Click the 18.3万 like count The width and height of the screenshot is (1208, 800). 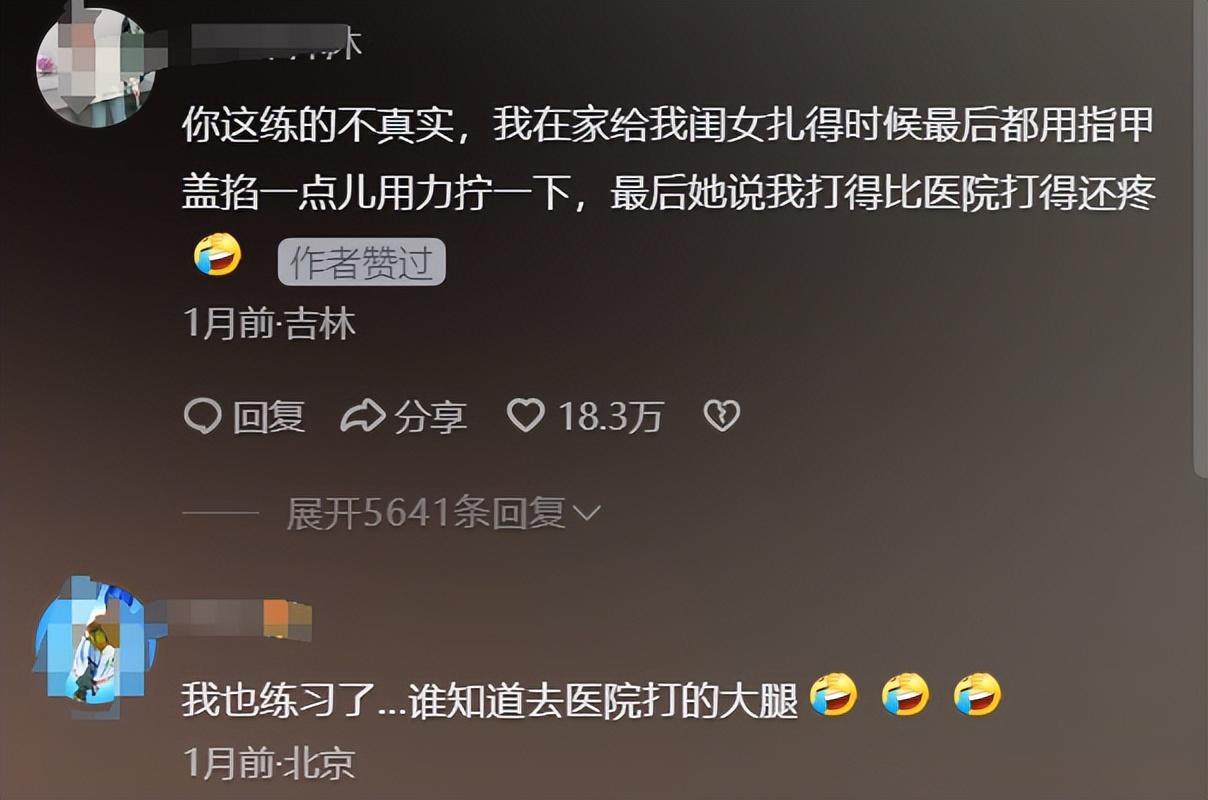[610, 416]
